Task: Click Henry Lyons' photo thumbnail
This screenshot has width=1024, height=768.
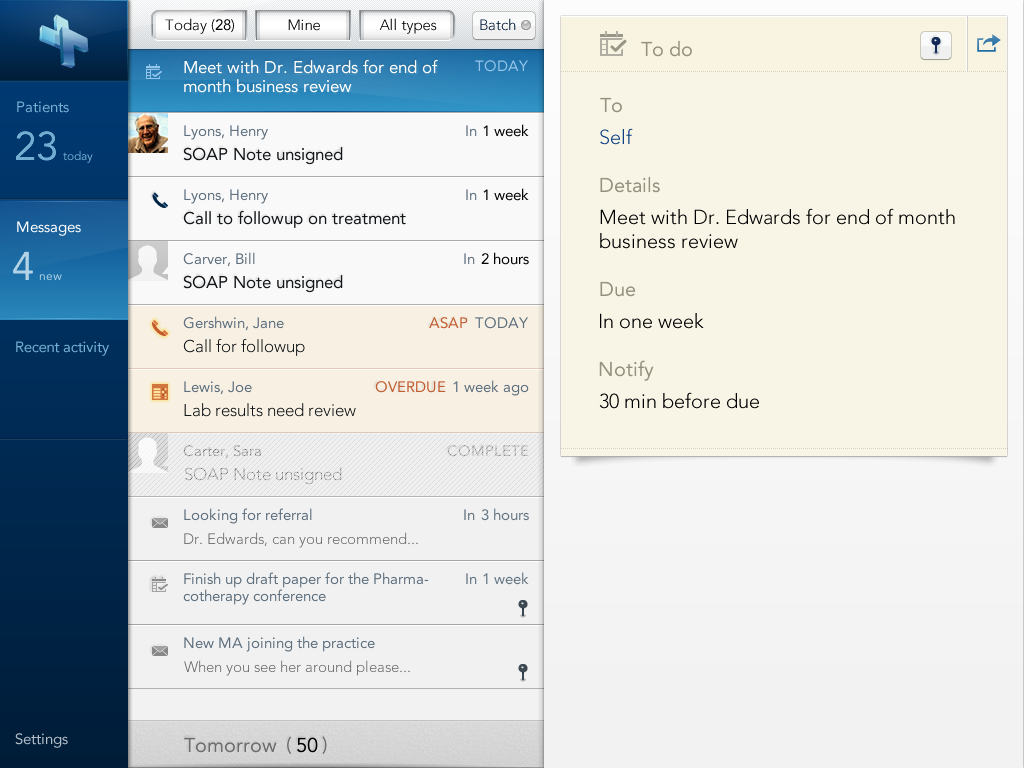Action: point(148,133)
